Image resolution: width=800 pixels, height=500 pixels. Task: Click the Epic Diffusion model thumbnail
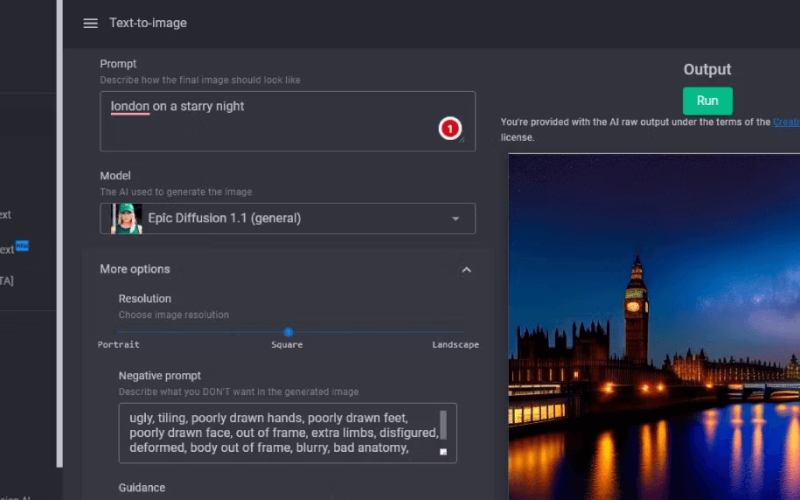point(126,218)
